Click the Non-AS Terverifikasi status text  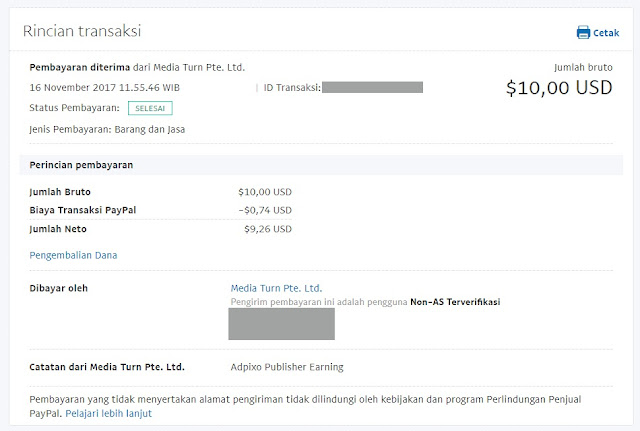coord(454,302)
